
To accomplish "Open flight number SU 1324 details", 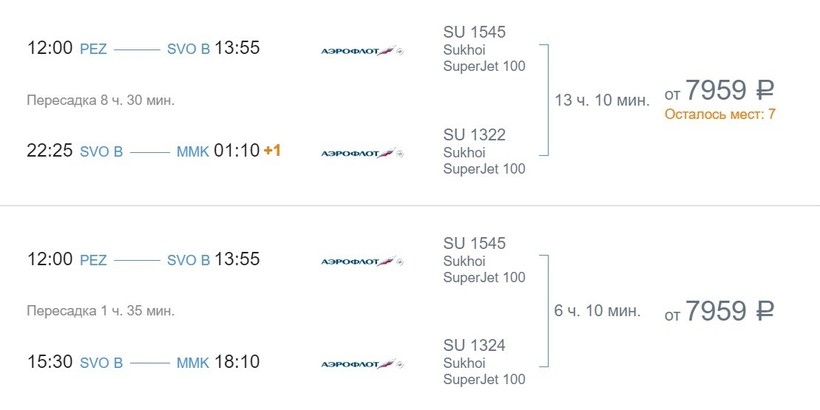I will coord(474,345).
